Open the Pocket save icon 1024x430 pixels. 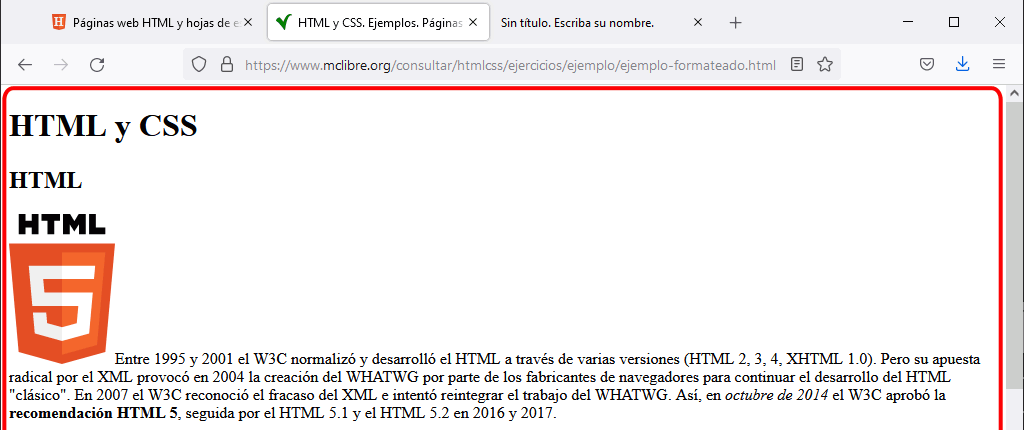pyautogui.click(x=926, y=64)
